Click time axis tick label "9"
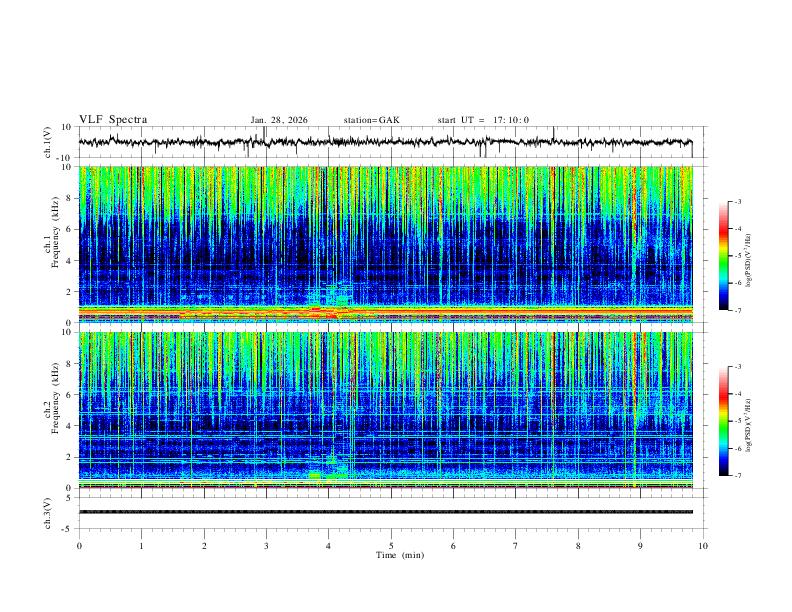Image resolution: width=792 pixels, height=612 pixels. (x=640, y=546)
